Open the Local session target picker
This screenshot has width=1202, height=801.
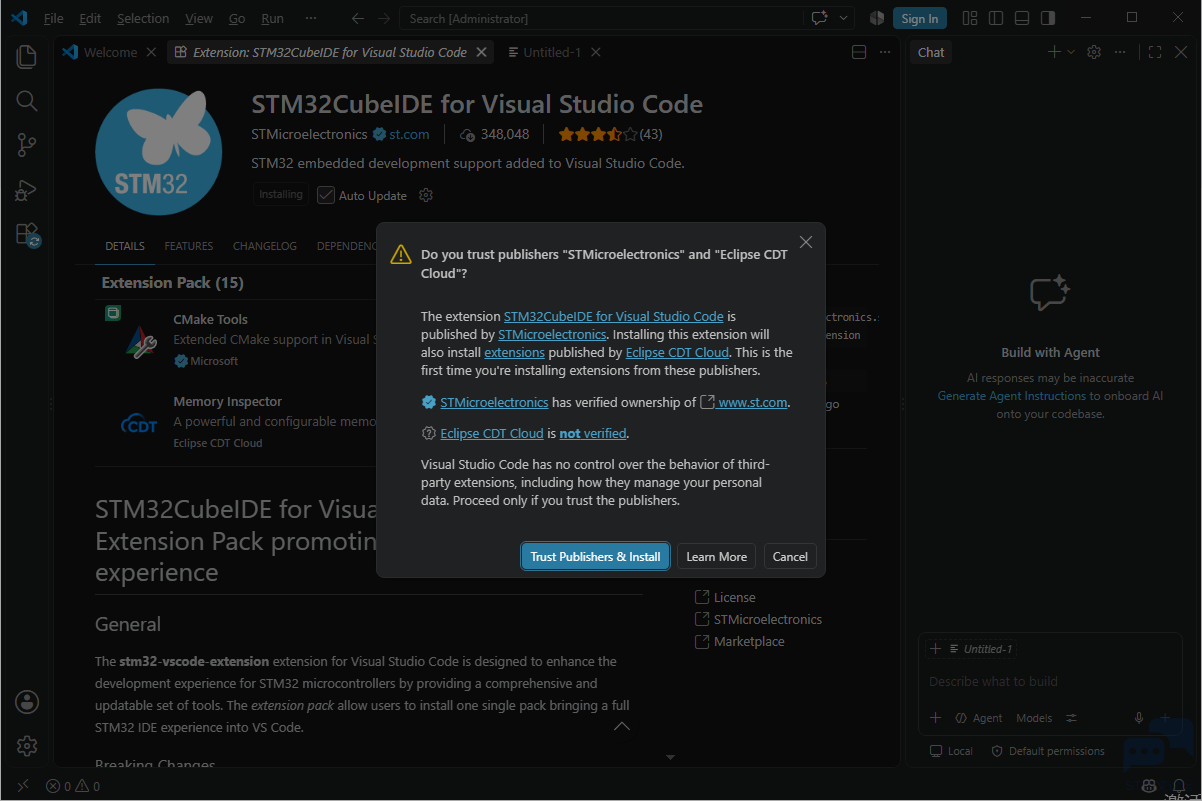[951, 751]
